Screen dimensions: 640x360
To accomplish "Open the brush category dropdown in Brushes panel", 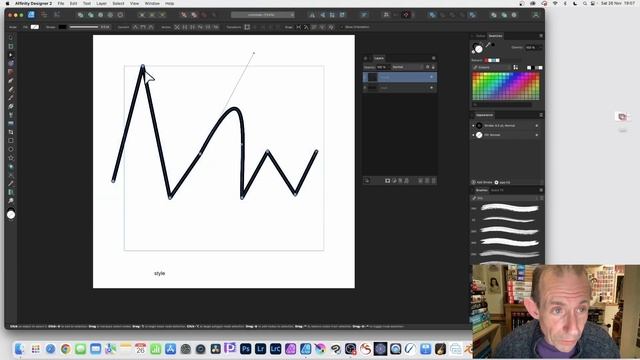I will [x=504, y=198].
